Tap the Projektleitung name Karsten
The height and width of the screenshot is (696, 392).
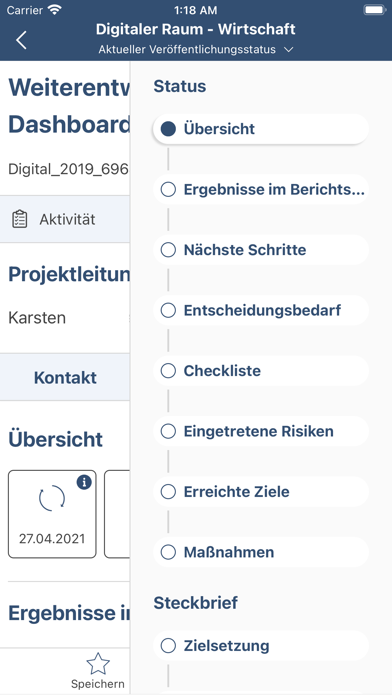coord(37,318)
